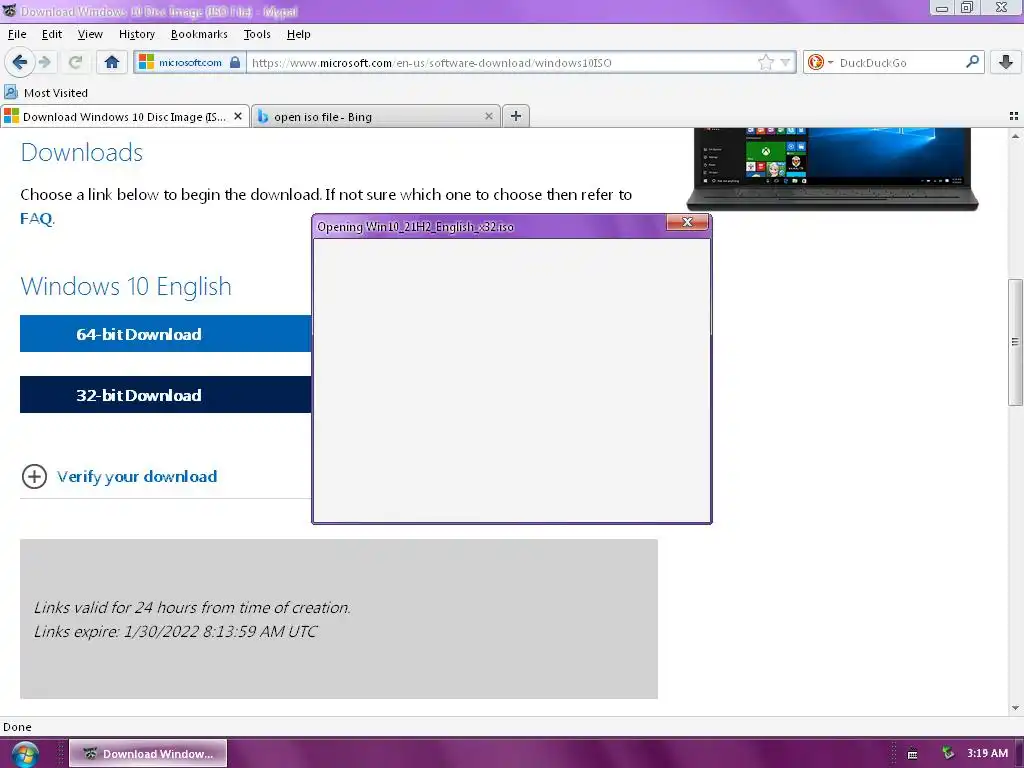This screenshot has height=768, width=1024.
Task: Click the Downloads heading
Action: [82, 152]
